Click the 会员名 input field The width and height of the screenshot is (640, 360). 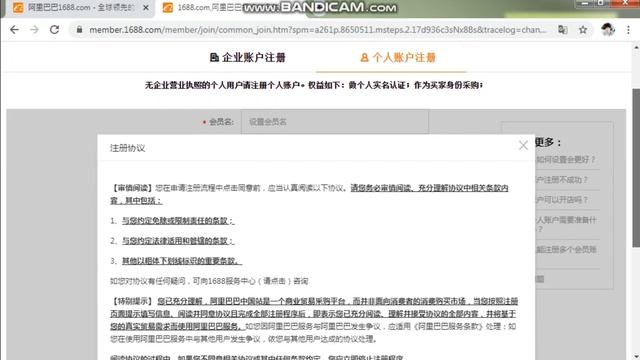pyautogui.click(x=335, y=122)
